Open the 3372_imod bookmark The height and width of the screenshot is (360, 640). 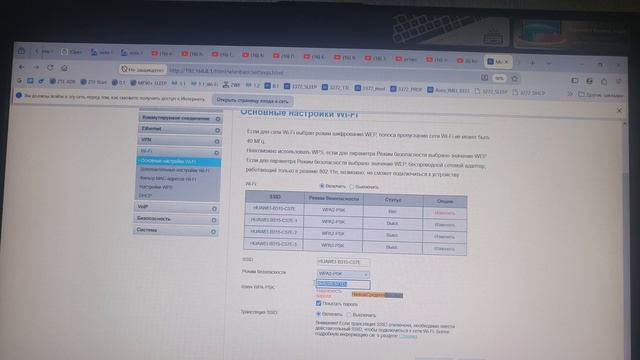click(370, 88)
